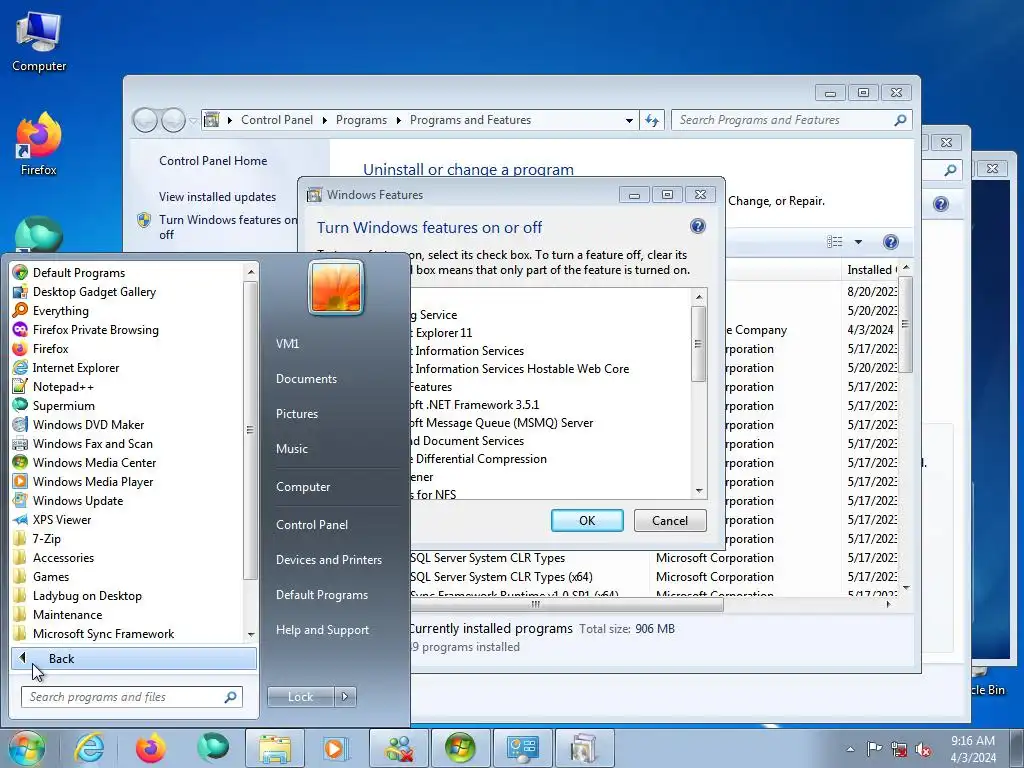Open the address bar history dropdown
This screenshot has height=768, width=1024.
point(629,120)
